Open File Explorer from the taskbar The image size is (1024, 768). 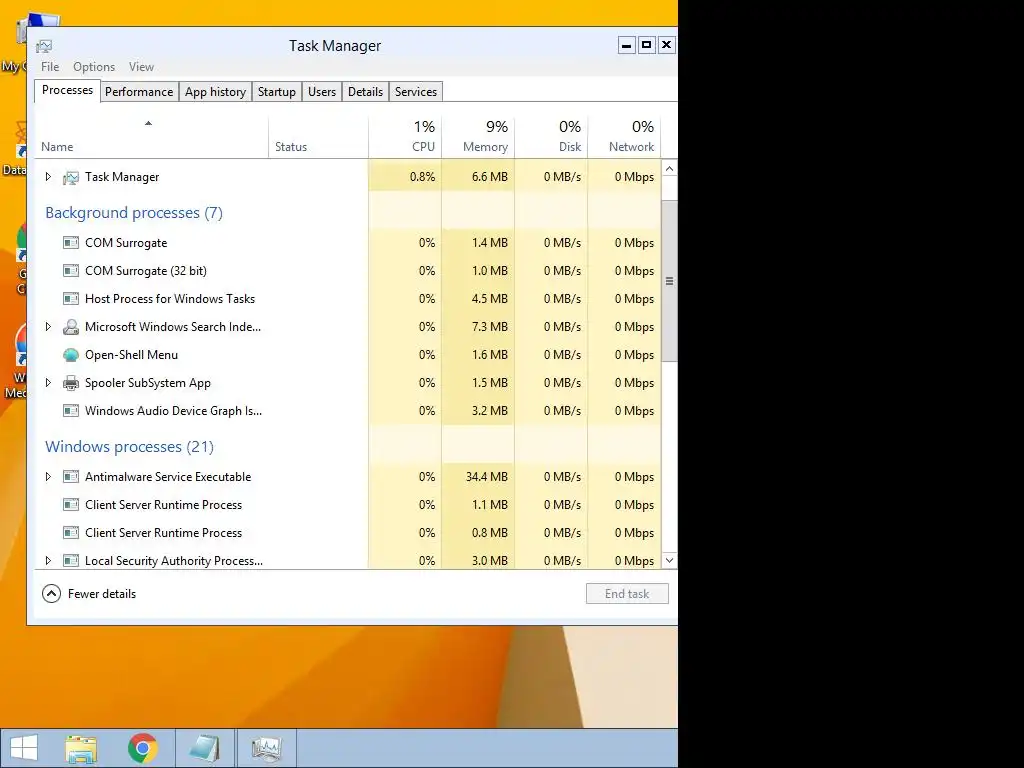(81, 748)
